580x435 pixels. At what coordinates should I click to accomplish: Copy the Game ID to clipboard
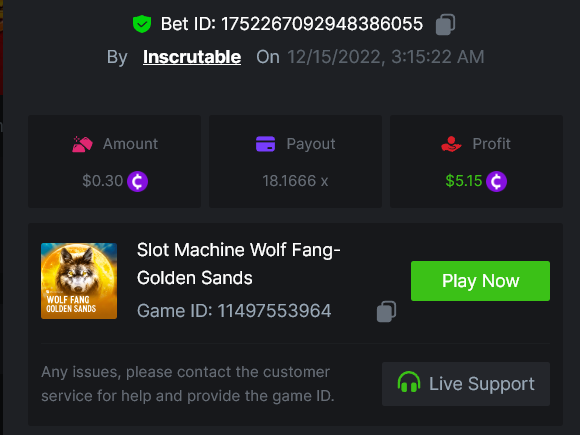pyautogui.click(x=387, y=311)
